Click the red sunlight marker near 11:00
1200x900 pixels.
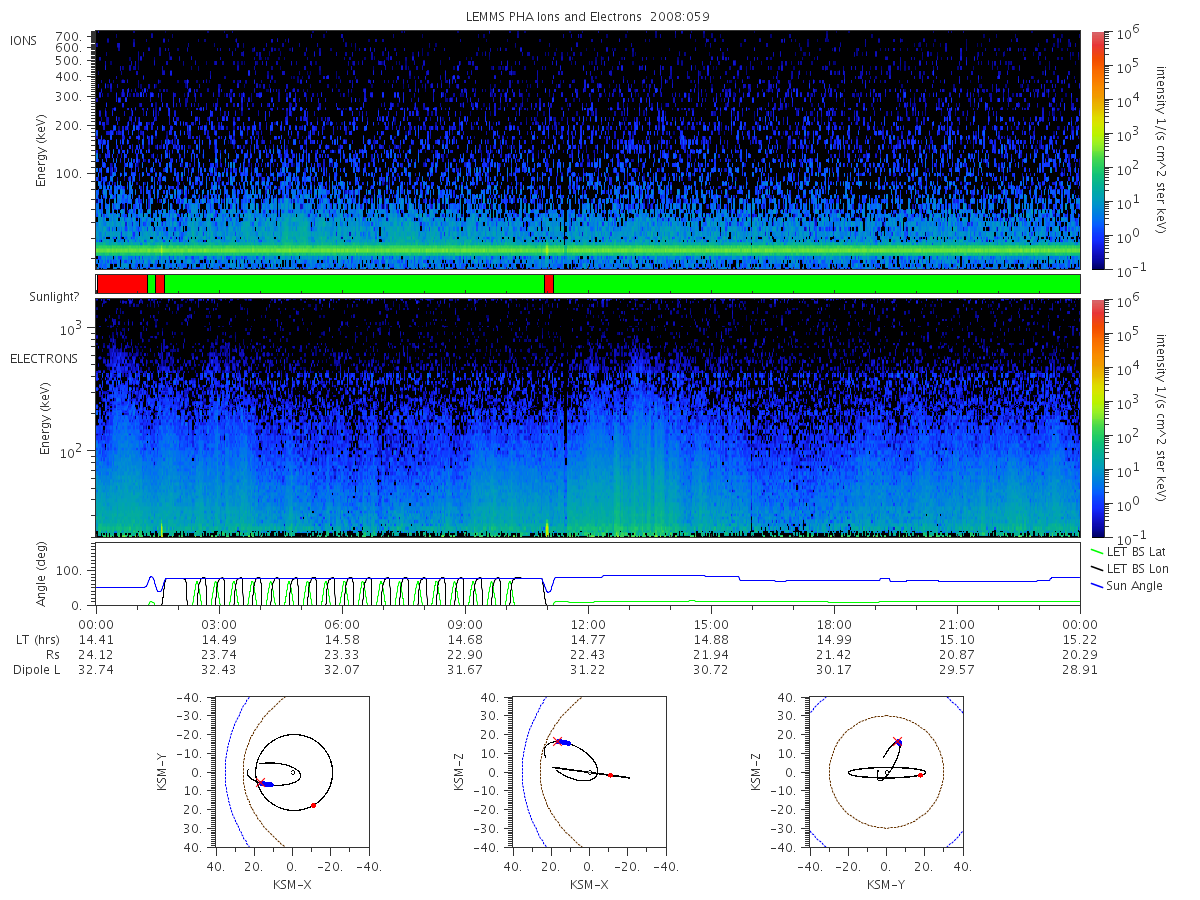(549, 284)
